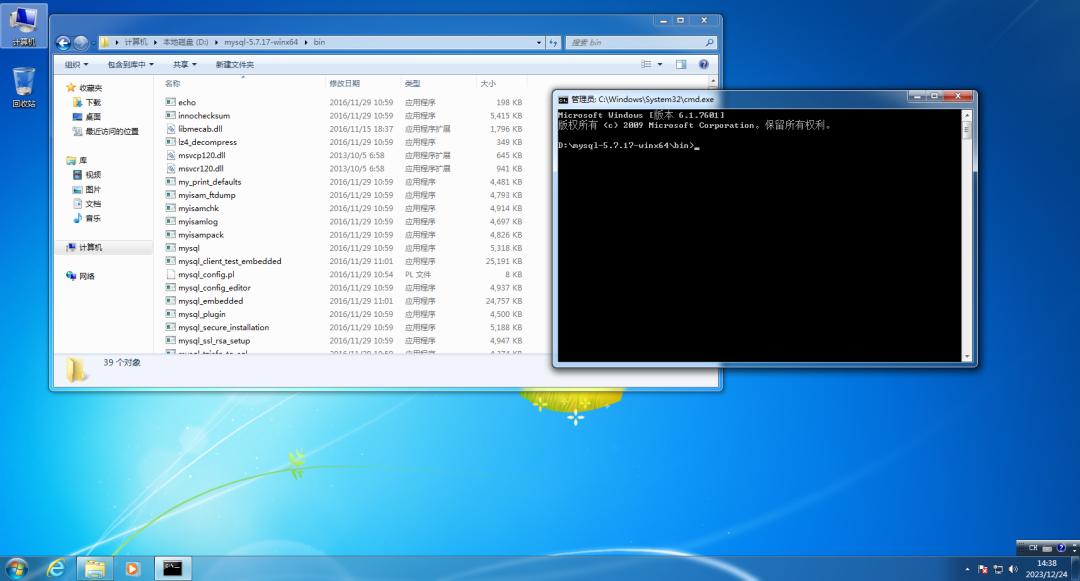The image size is (1080, 581).
Task: Select the mysql_client_test_embedded file
Action: 229,261
